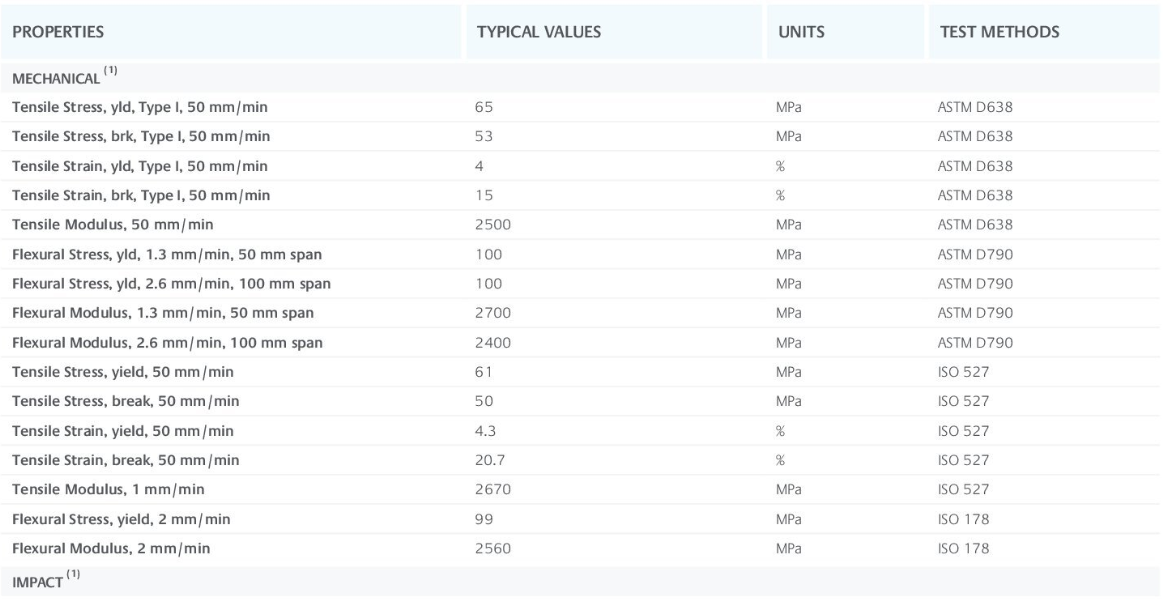Select Flexural Stress, yld, 2.6 mm/min row
Screen dimensions: 1163x599
(581, 283)
